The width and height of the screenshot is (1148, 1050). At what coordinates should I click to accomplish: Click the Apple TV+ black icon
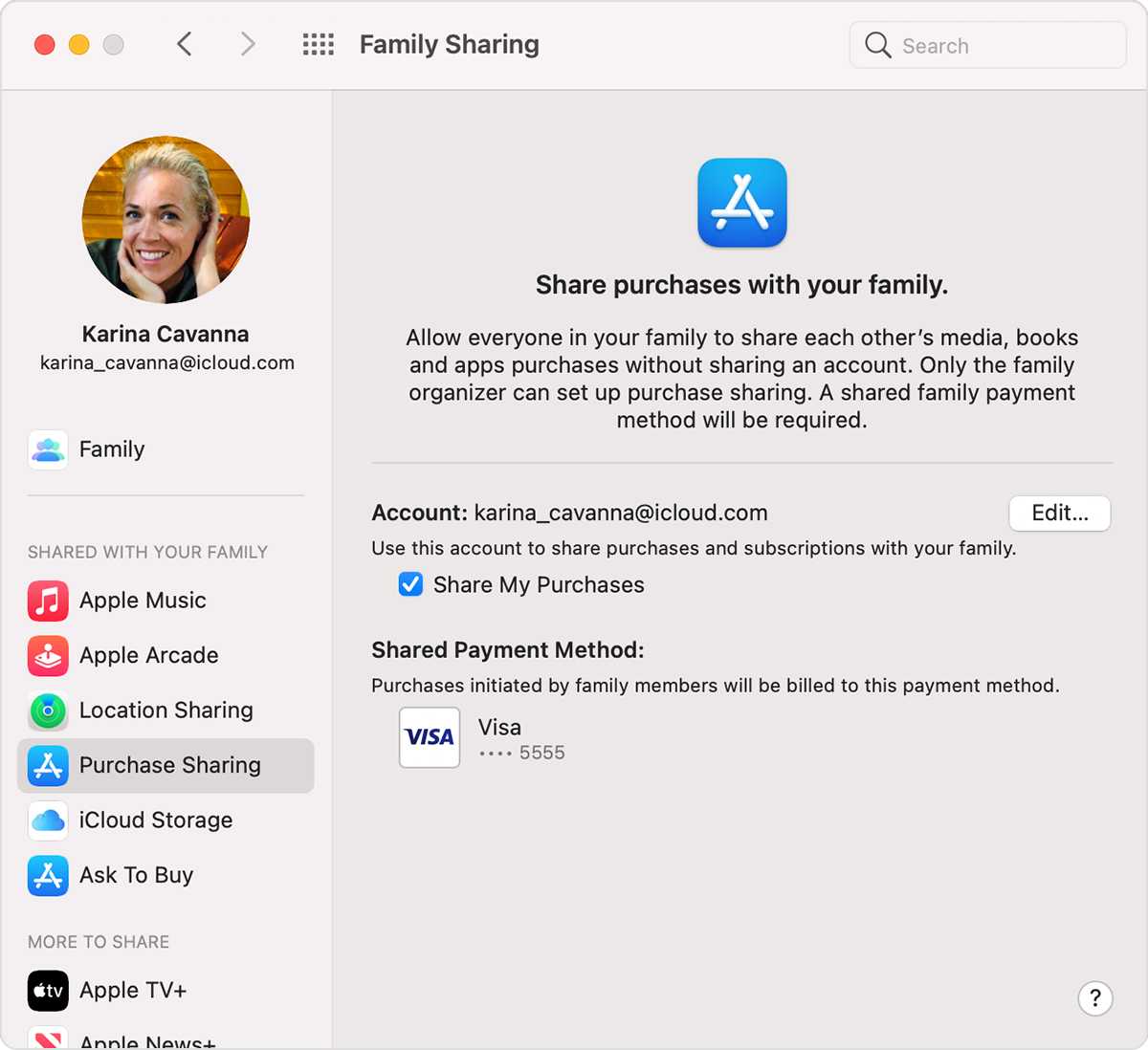[x=48, y=991]
